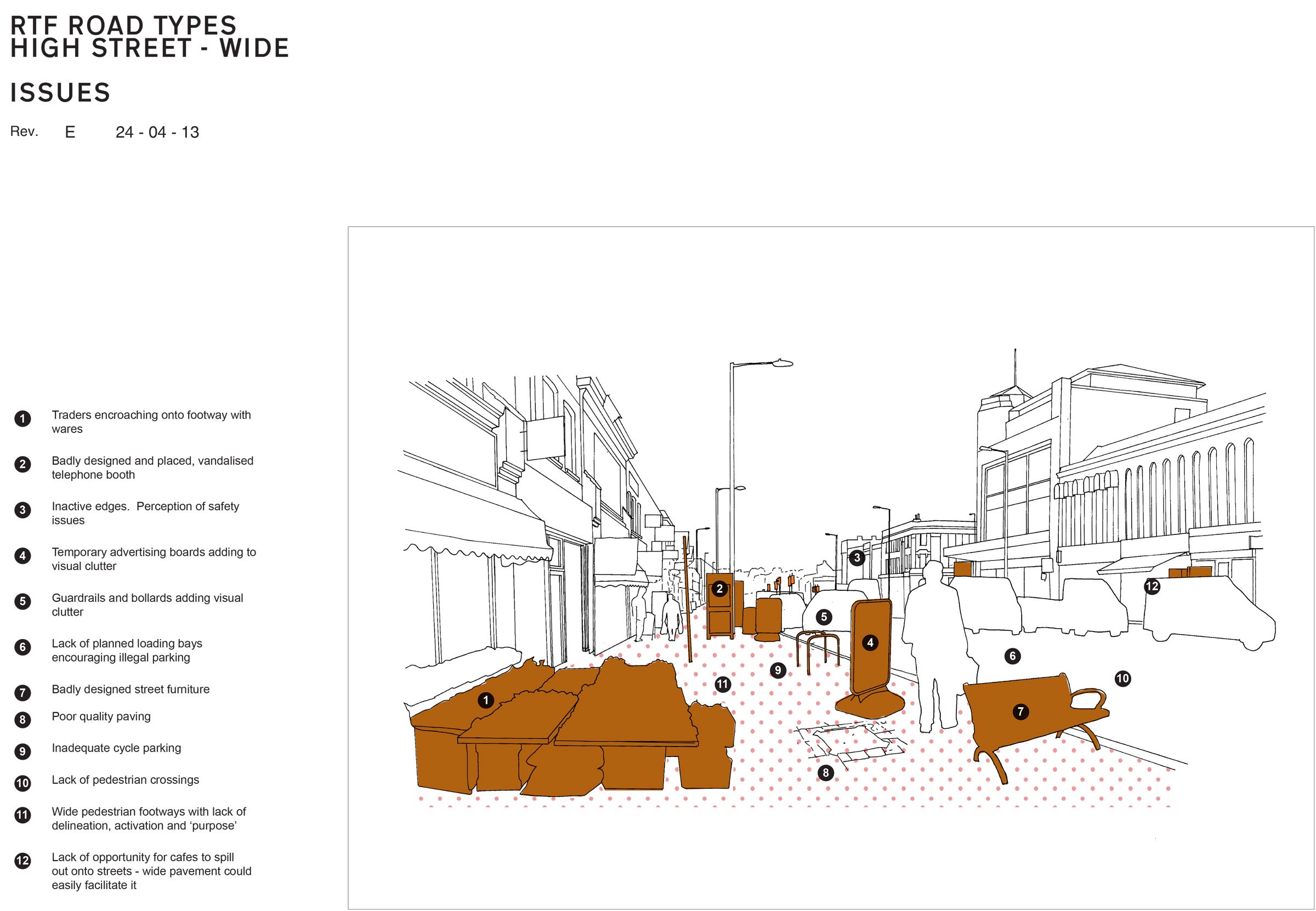Click the 'ISSUES' heading
Image resolution: width=1316 pixels, height=911 pixels.
coord(60,93)
